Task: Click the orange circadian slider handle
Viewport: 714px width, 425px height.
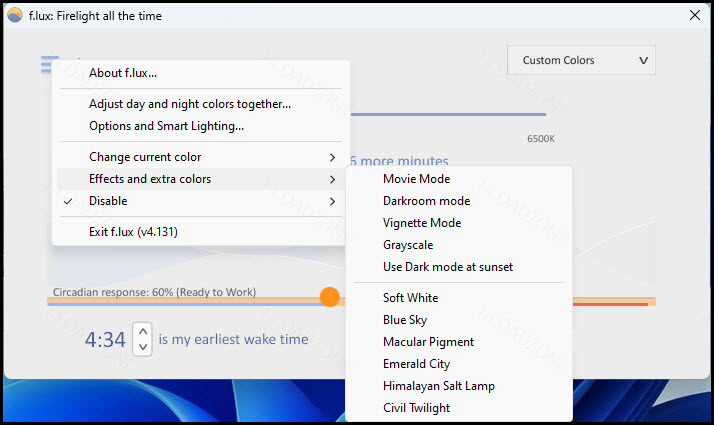Action: (x=330, y=297)
